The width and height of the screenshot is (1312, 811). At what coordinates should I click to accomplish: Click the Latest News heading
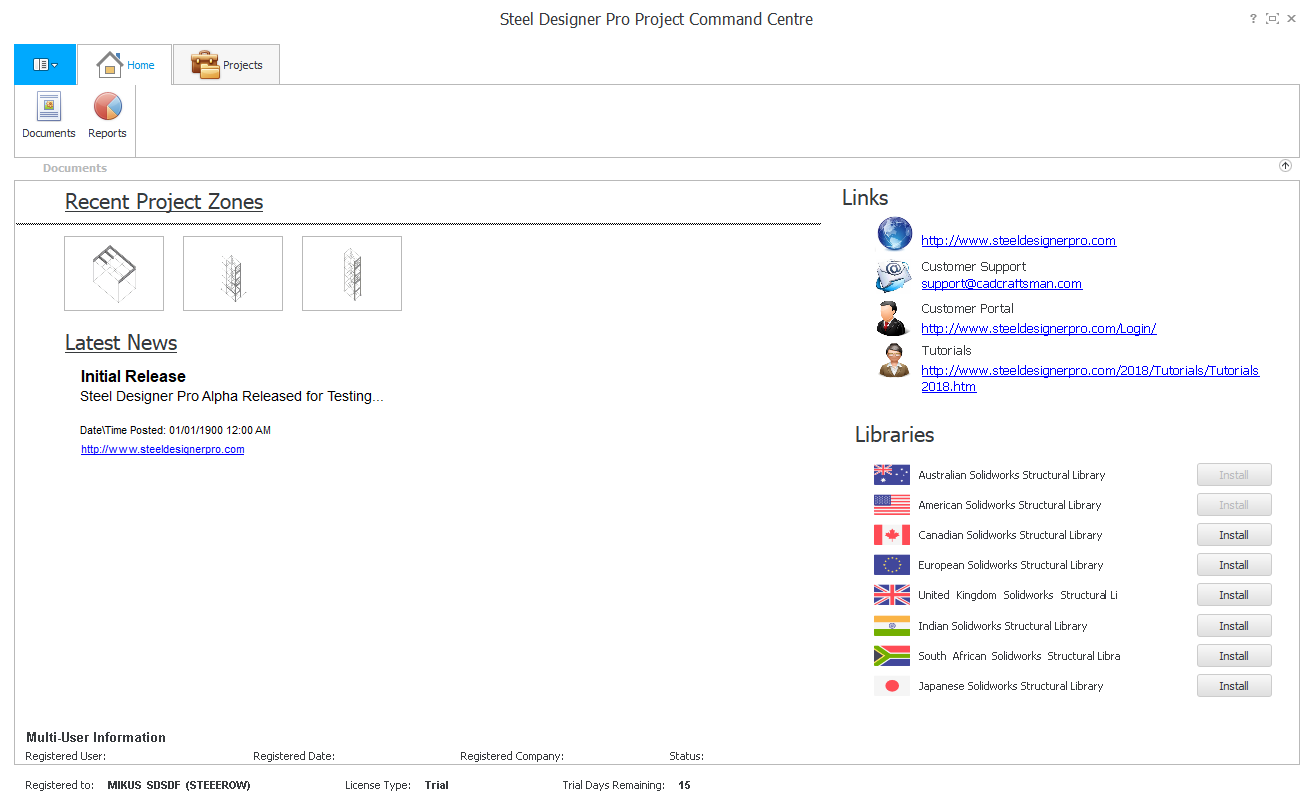pyautogui.click(x=121, y=343)
